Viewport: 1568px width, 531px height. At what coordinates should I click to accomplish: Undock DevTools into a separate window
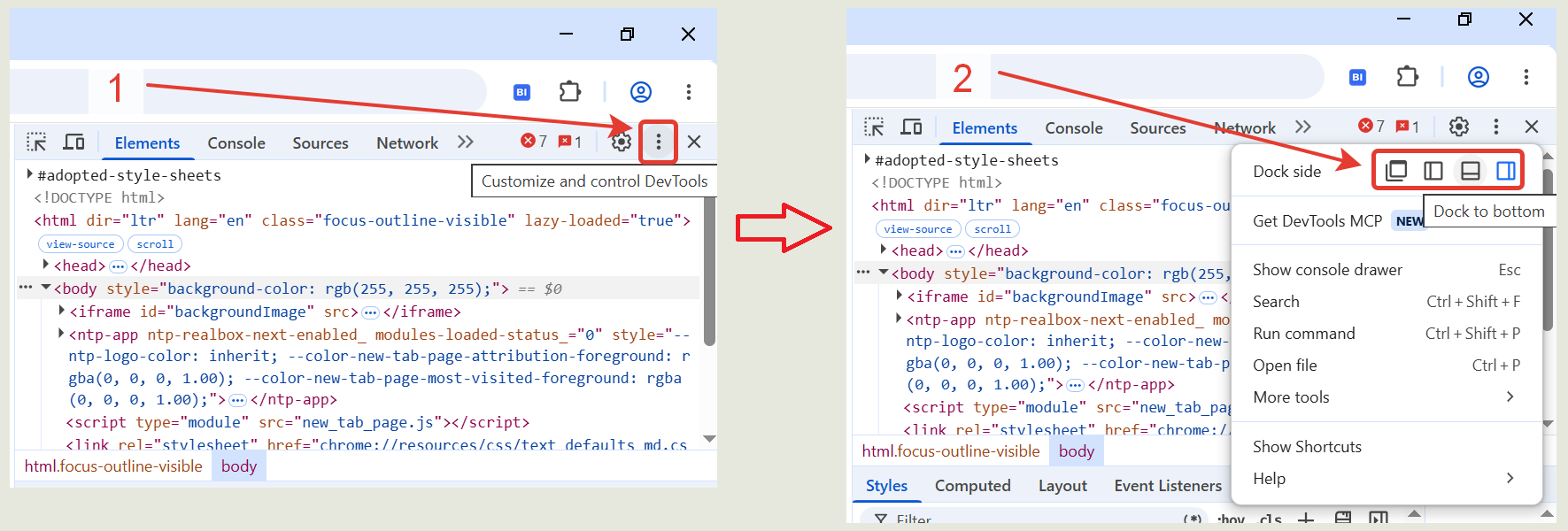pos(1396,171)
